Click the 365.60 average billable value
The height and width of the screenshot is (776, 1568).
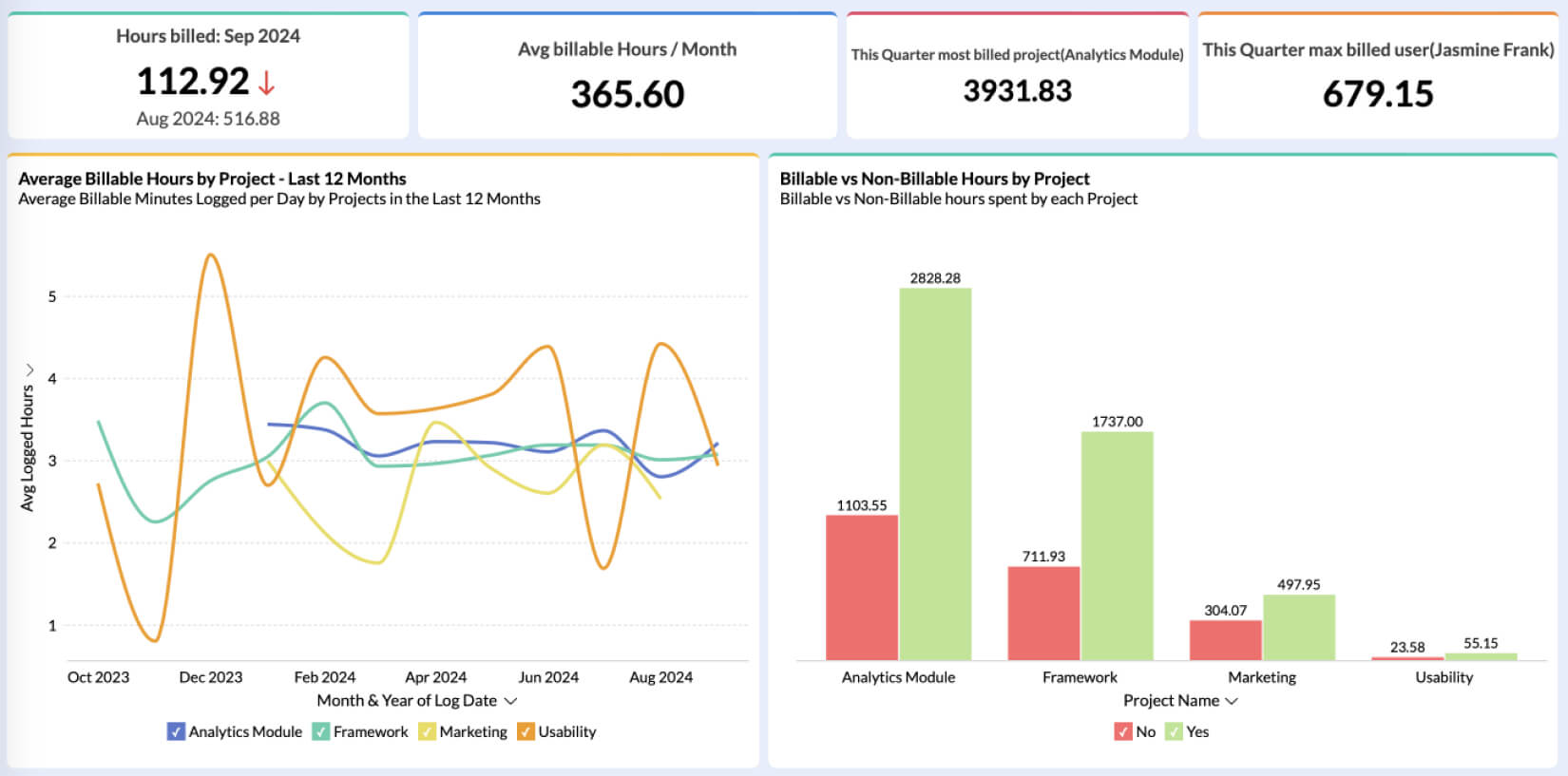pyautogui.click(x=627, y=94)
